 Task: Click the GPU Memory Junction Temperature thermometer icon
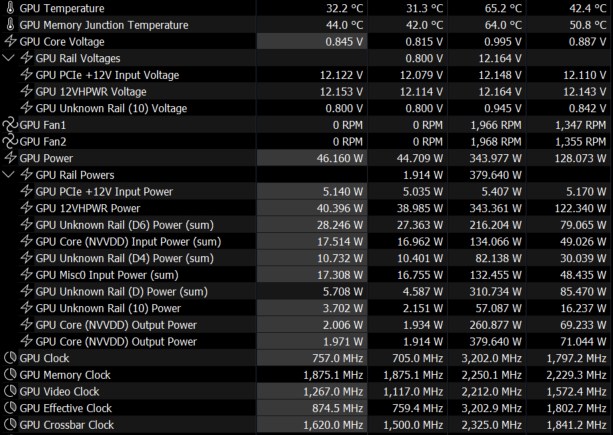[x=11, y=25]
